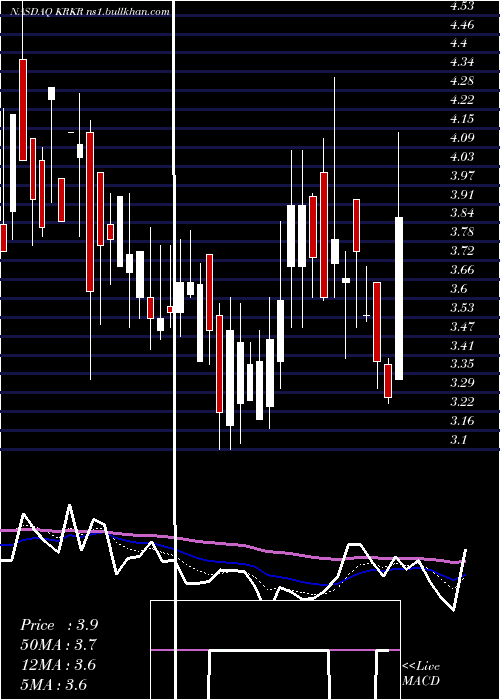This screenshot has height=700, width=500.
Task: Click the <<Live MACD label
Action: click(421, 673)
